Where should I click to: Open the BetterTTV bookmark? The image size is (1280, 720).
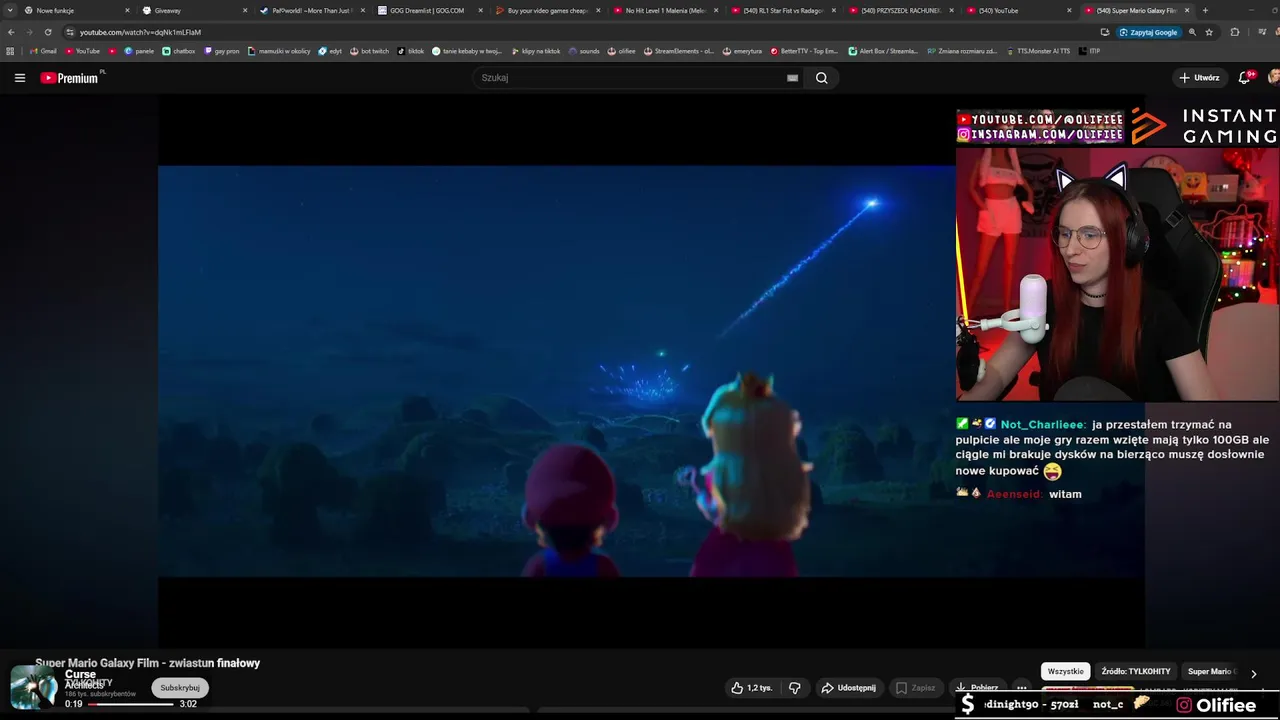click(804, 51)
